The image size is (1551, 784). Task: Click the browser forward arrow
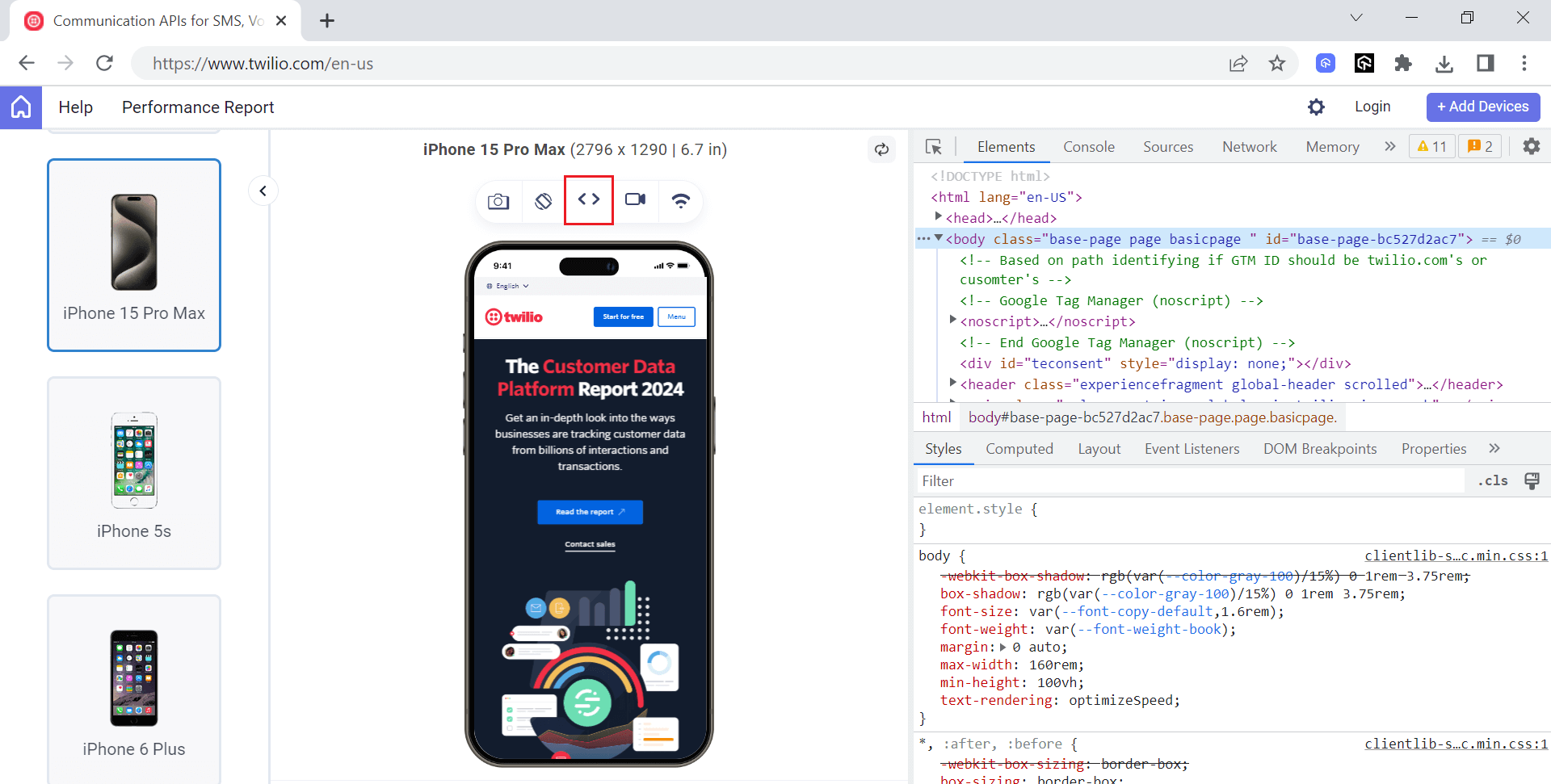(65, 63)
